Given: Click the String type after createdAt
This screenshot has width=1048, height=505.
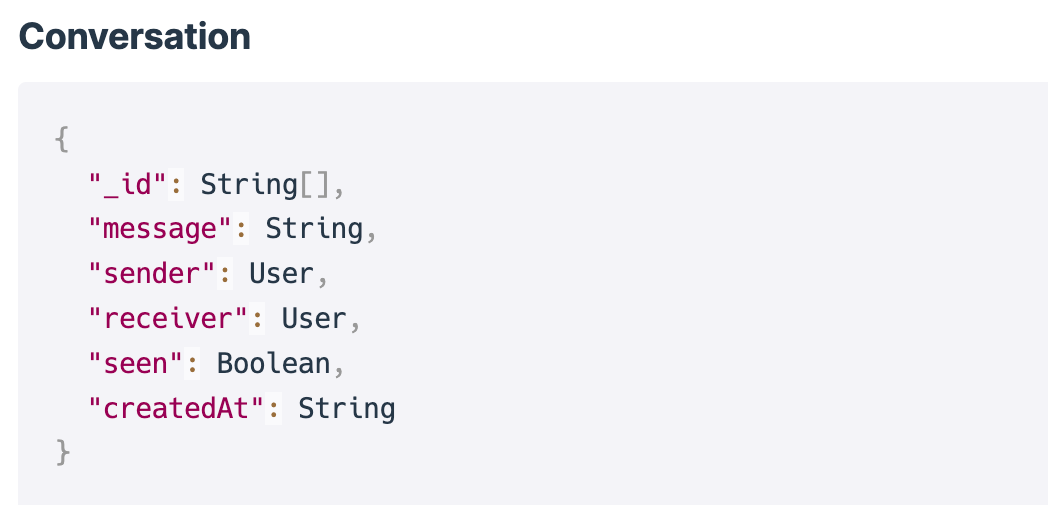Looking at the screenshot, I should pyautogui.click(x=346, y=409).
